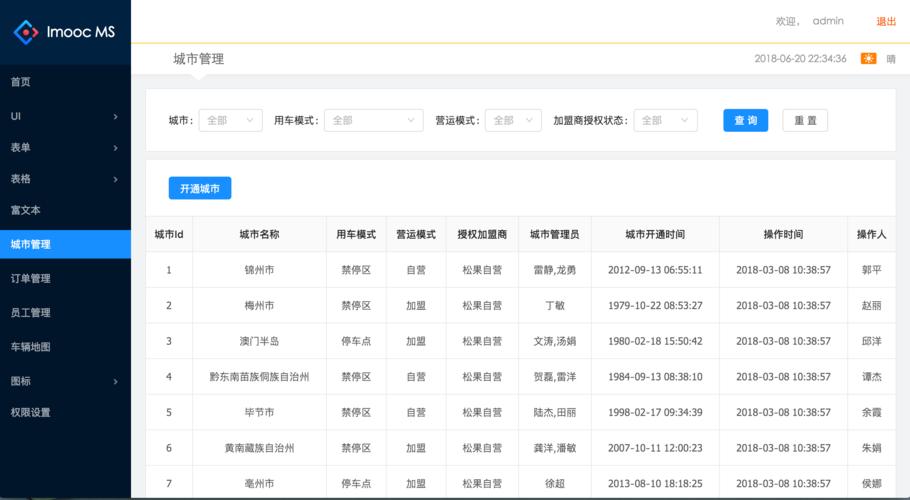Image resolution: width=910 pixels, height=500 pixels.
Task: Click the orange sunny weather icon
Action: 868,59
